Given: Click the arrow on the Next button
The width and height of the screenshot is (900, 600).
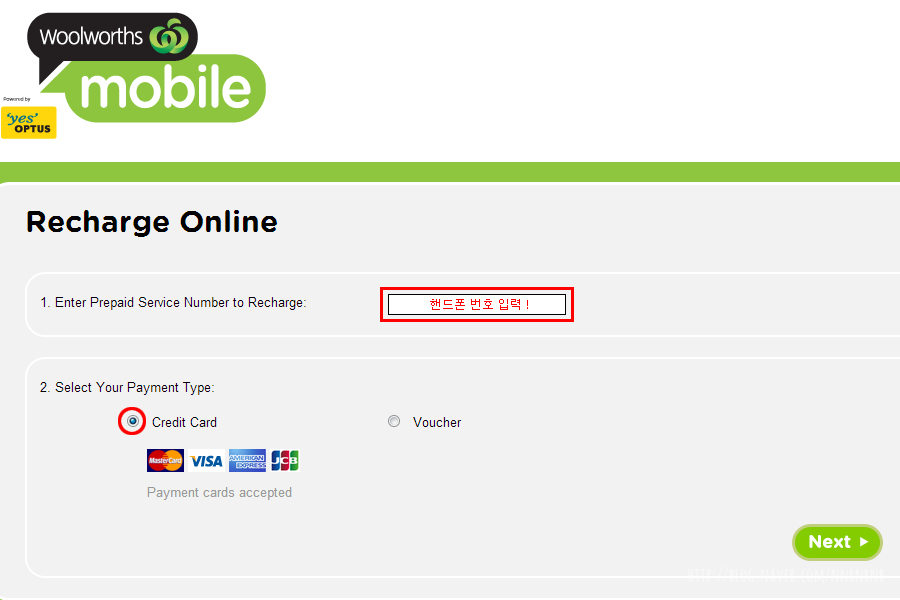Looking at the screenshot, I should [864, 541].
